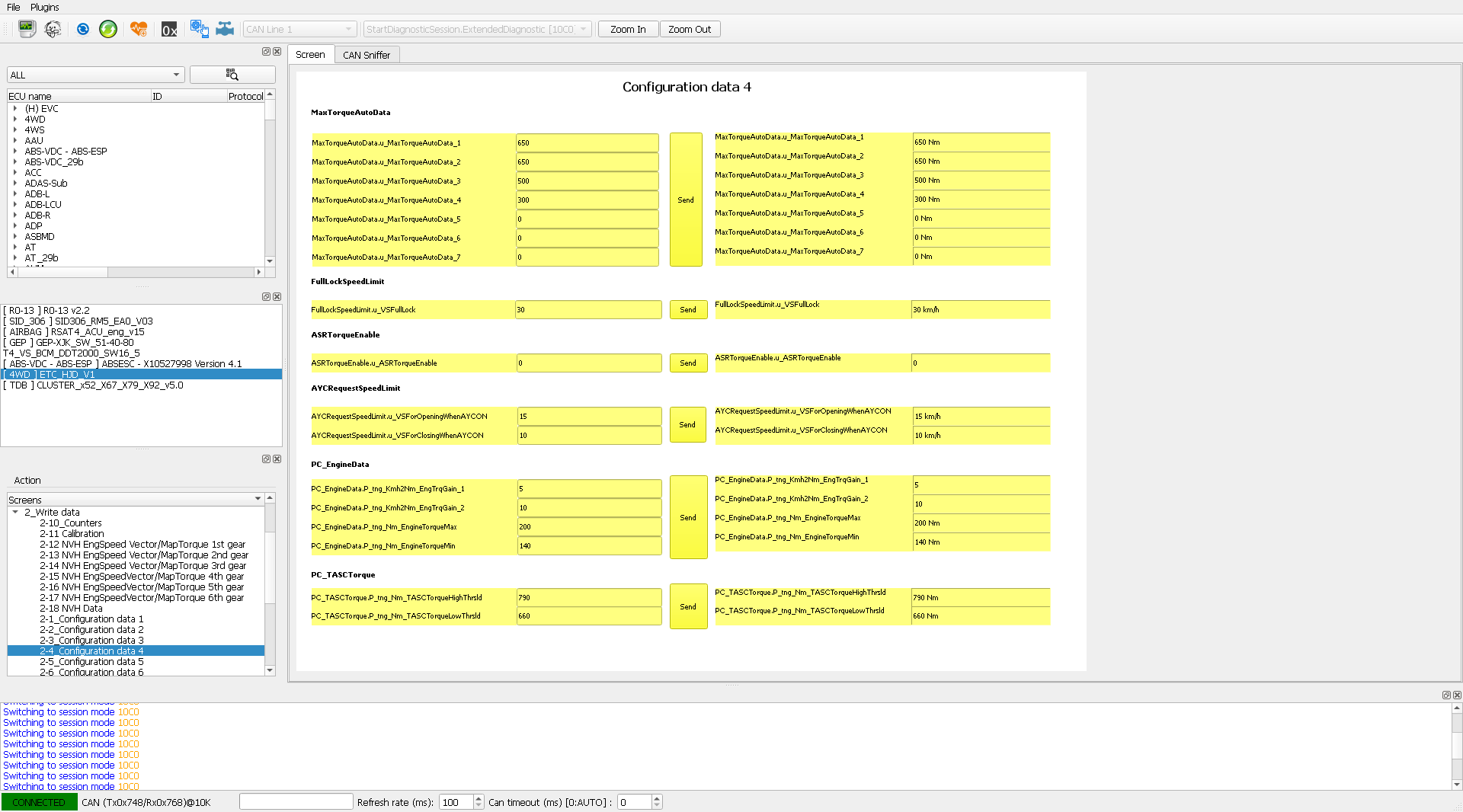Increase the refresh rate value
The image size is (1463, 812).
coord(479,798)
